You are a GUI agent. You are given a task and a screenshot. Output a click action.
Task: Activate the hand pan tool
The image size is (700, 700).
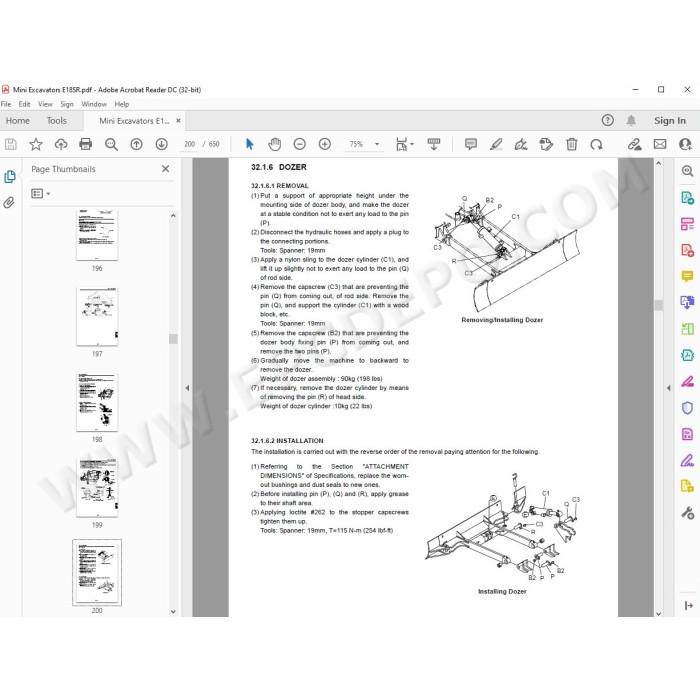pos(275,144)
